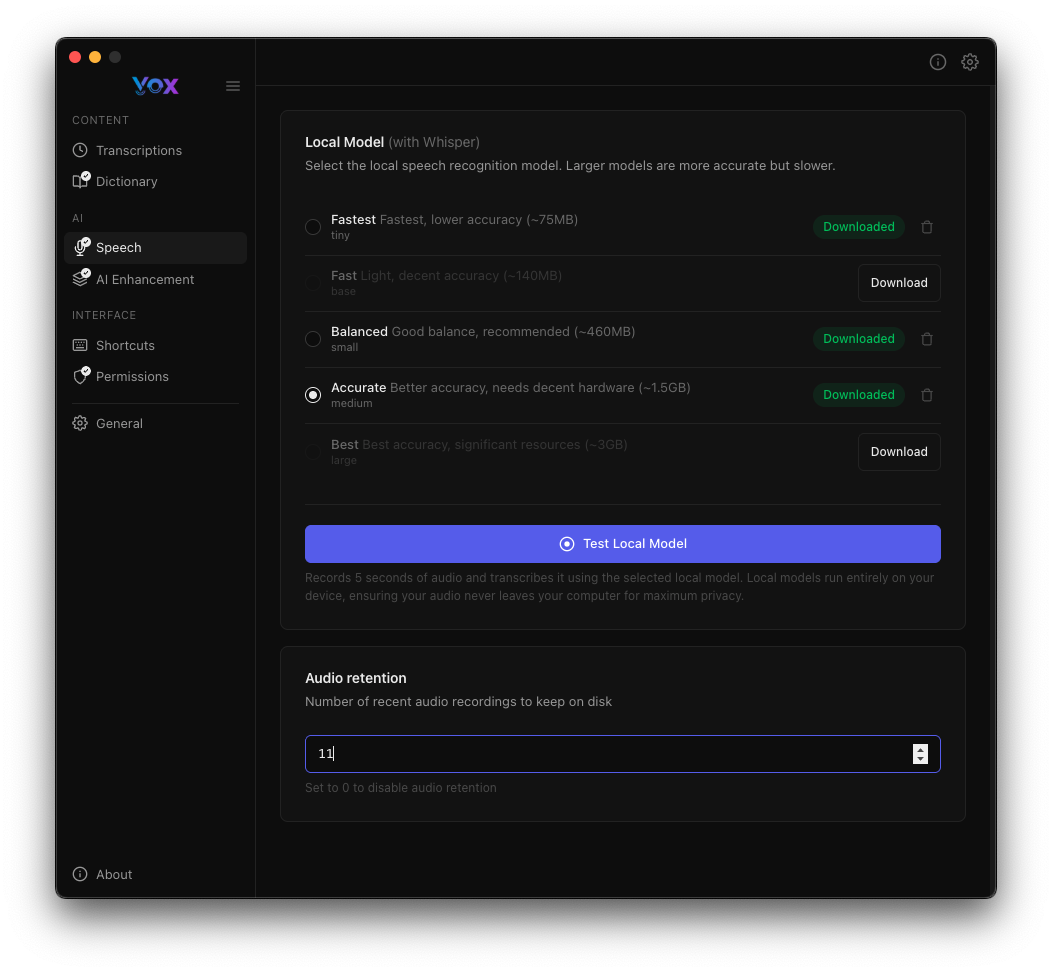The width and height of the screenshot is (1052, 972).
Task: Open the General settings section
Action: (x=80, y=423)
